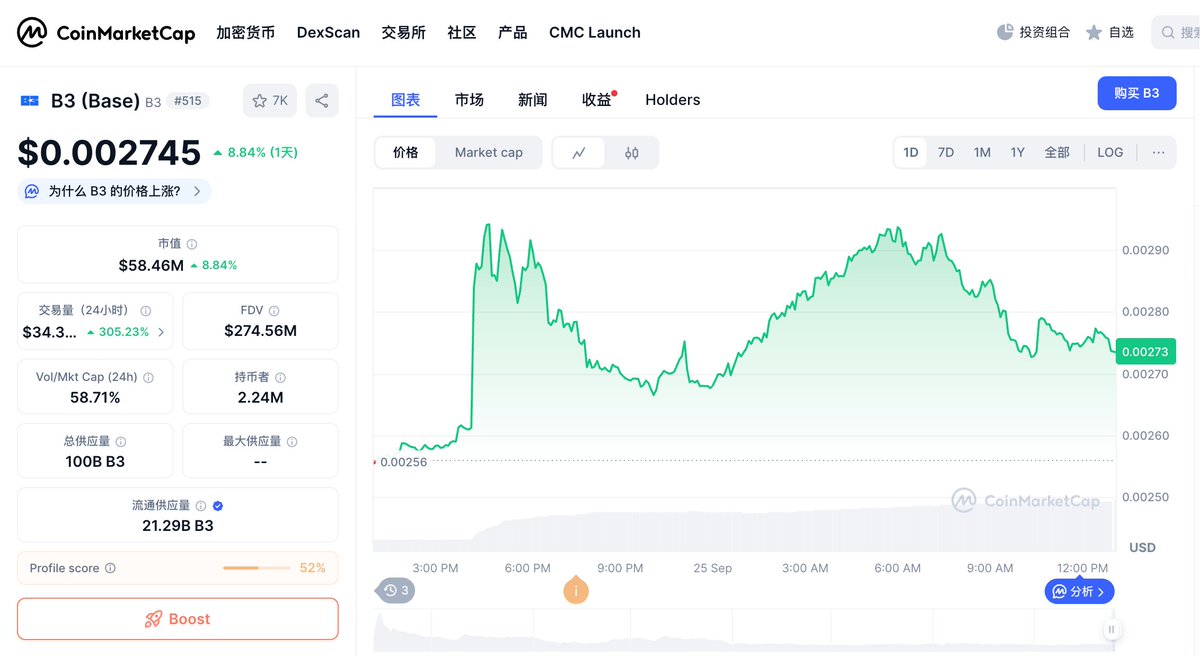
Task: Click the info icon beside 市值
Action: click(x=192, y=244)
